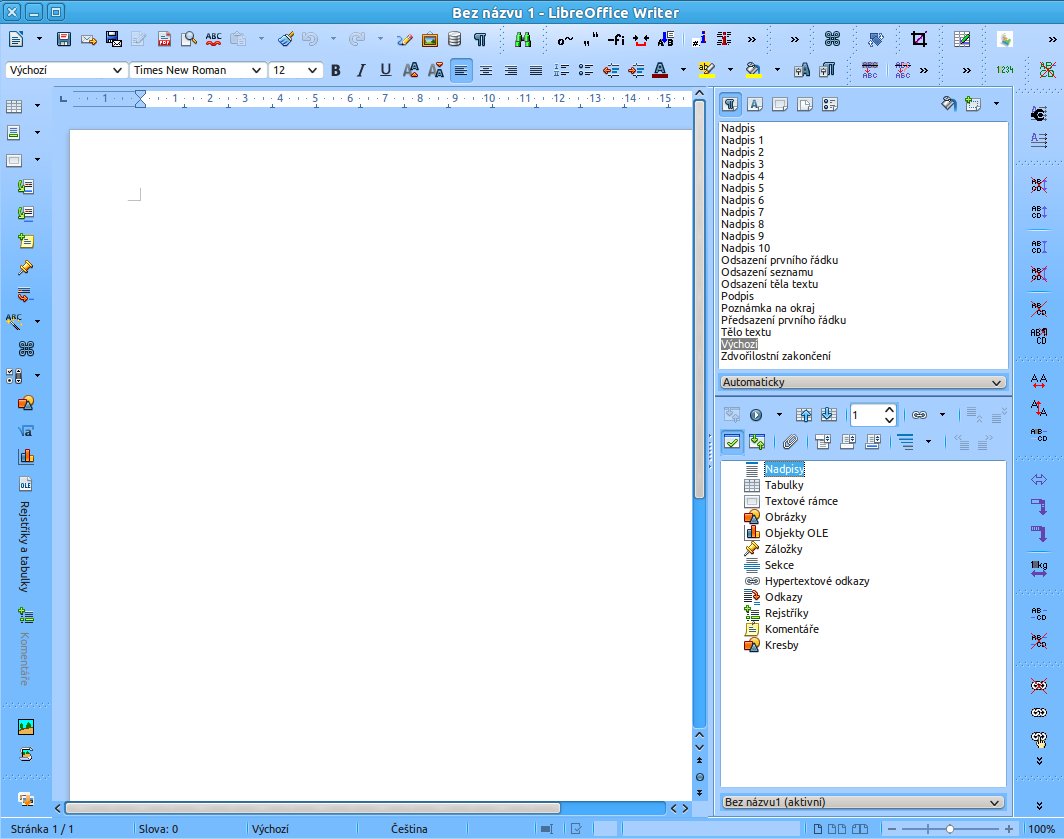Screen dimensions: 1064x839
Task: Jump to previous page in Navigator
Action: tap(804, 415)
